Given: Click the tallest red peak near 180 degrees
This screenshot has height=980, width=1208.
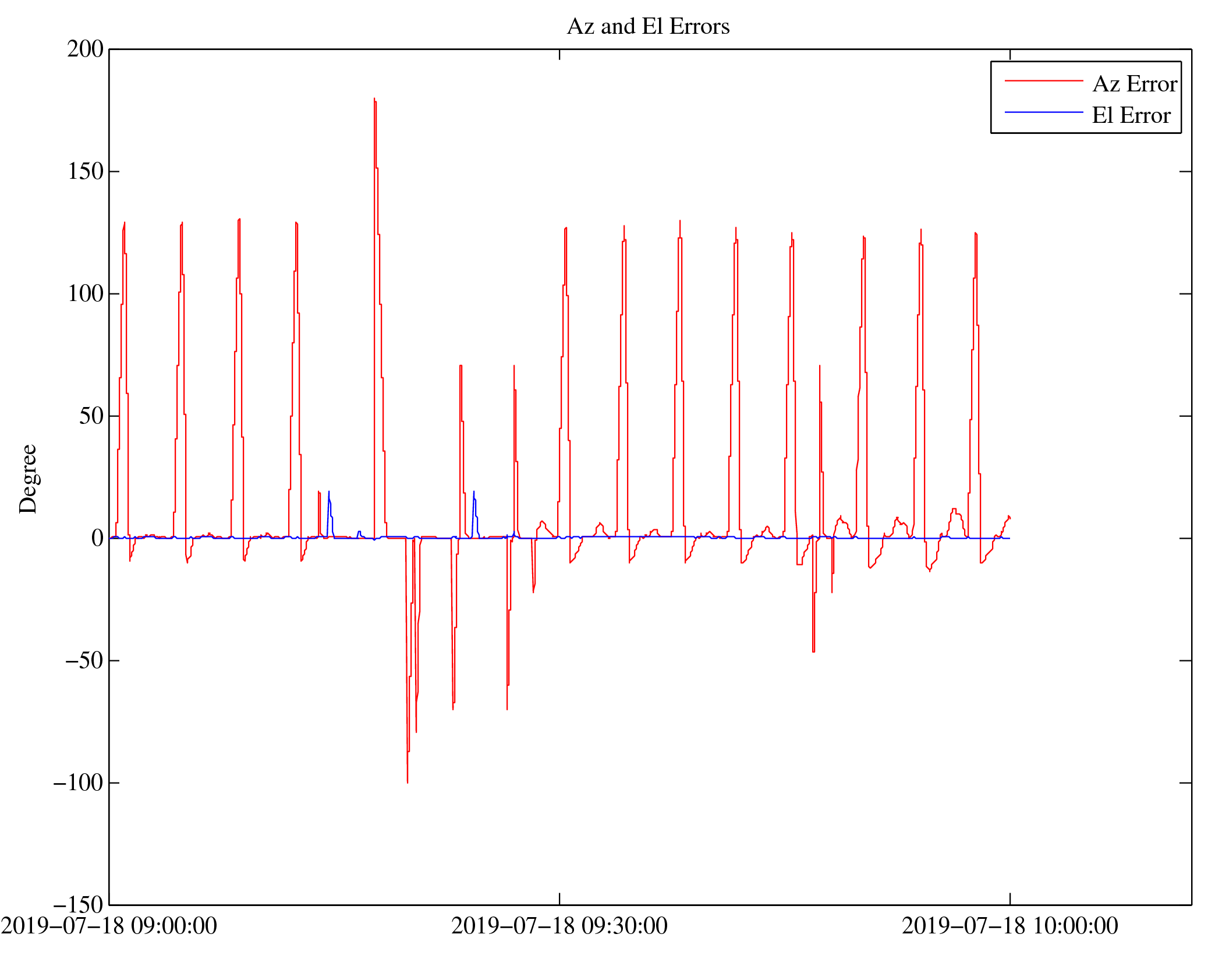Looking at the screenshot, I should point(374,100).
